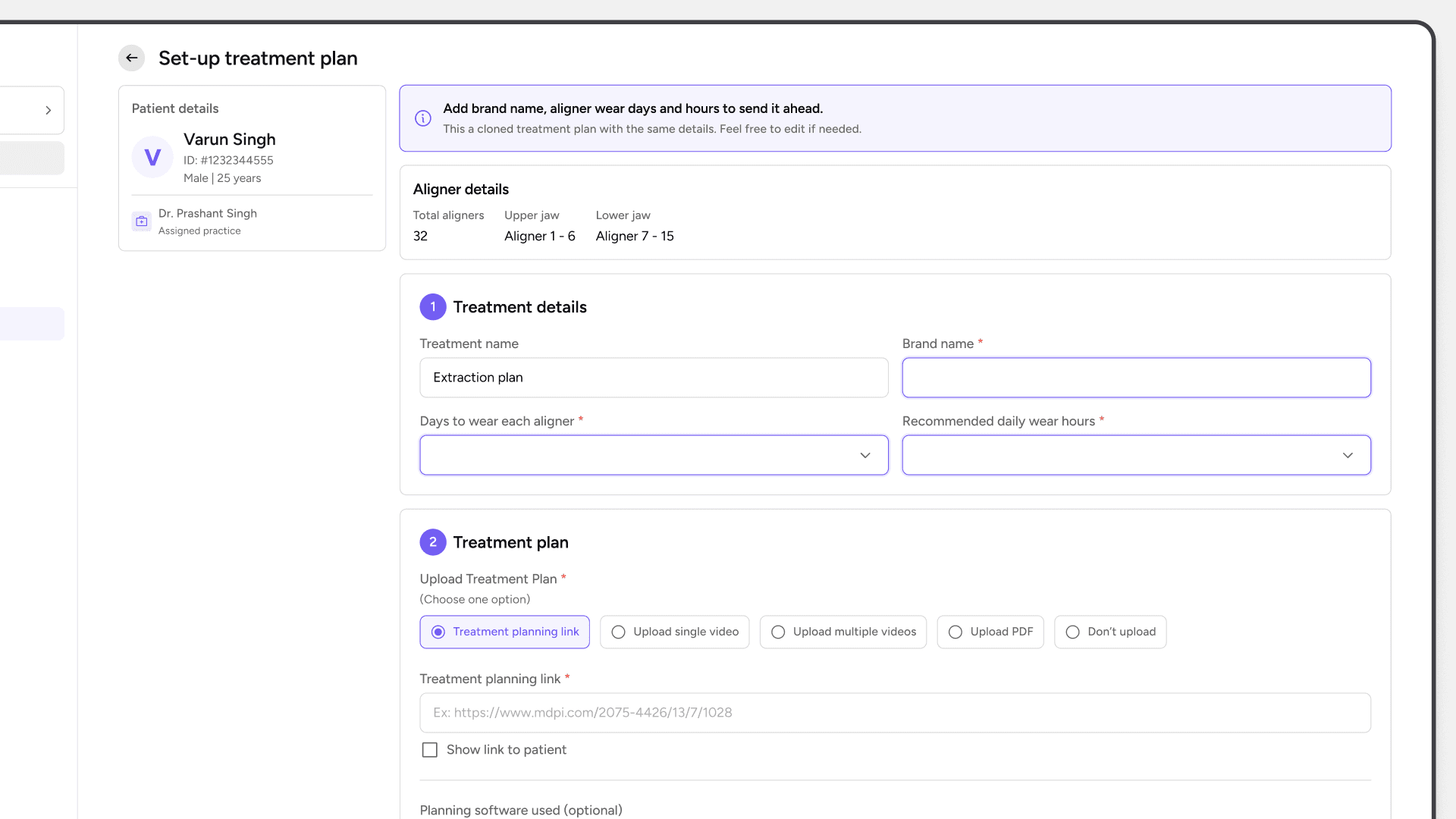The height and width of the screenshot is (819, 1456).
Task: Enable the Show link to patient checkbox
Action: coord(430,750)
